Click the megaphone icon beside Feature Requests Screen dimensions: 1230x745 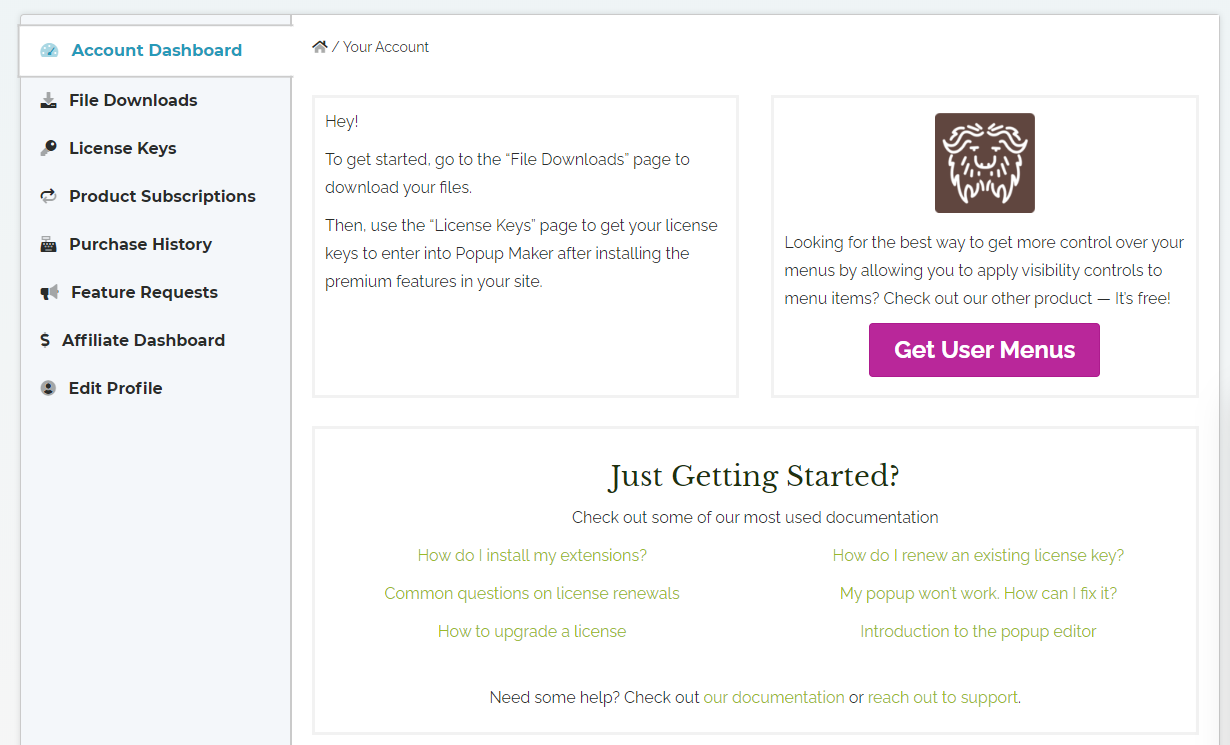(49, 292)
